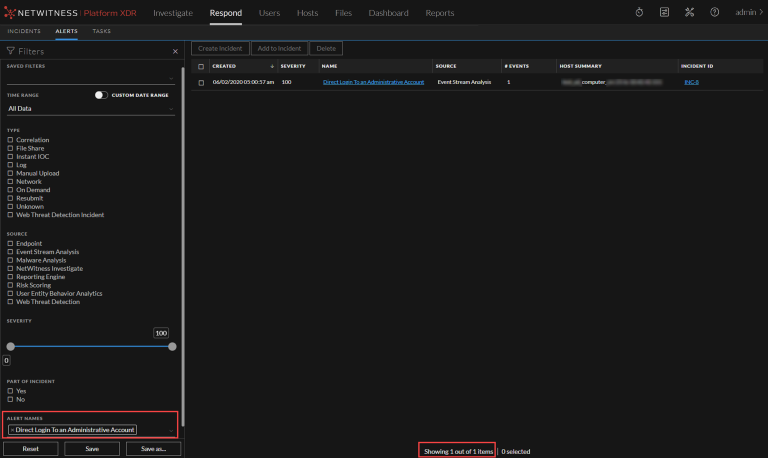This screenshot has height=458, width=768.
Task: Check the Correlation type checkbox
Action: pyautogui.click(x=10, y=140)
